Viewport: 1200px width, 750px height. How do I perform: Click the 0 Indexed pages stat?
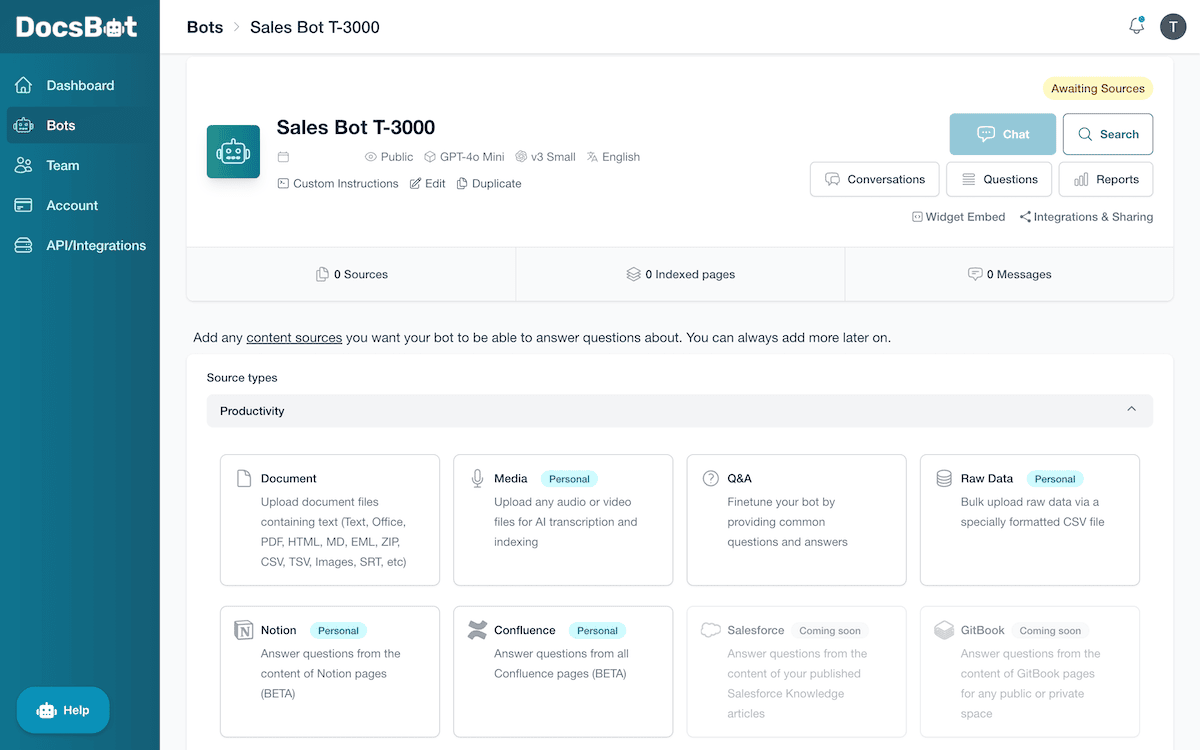coord(680,274)
